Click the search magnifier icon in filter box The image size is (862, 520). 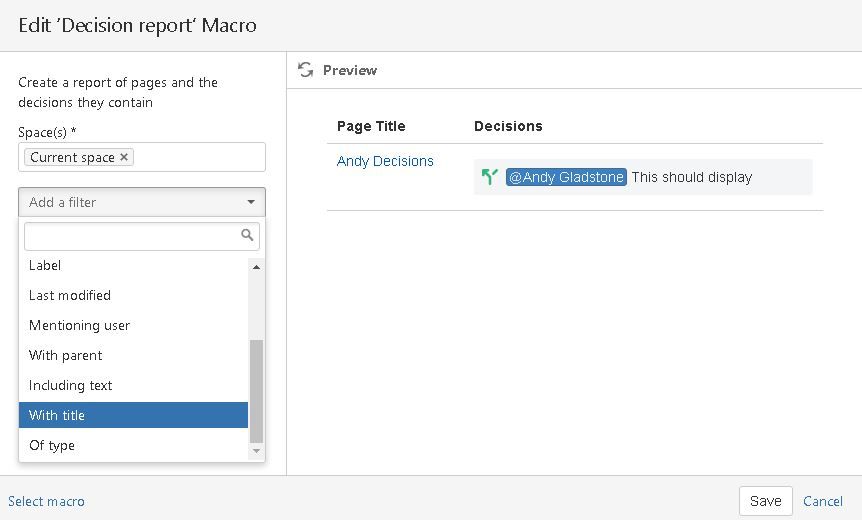click(247, 236)
